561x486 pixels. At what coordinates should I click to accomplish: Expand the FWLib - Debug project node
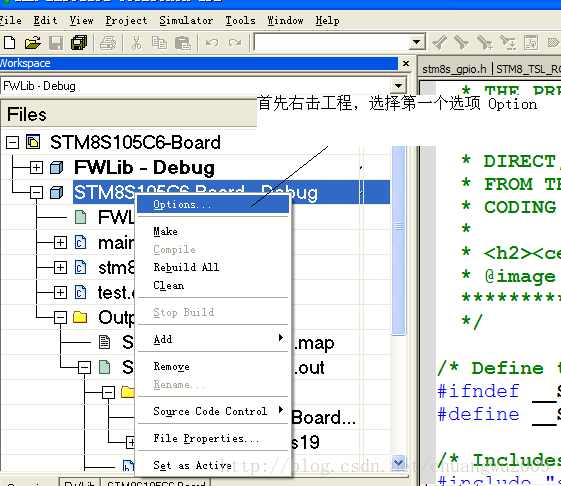(x=36, y=167)
